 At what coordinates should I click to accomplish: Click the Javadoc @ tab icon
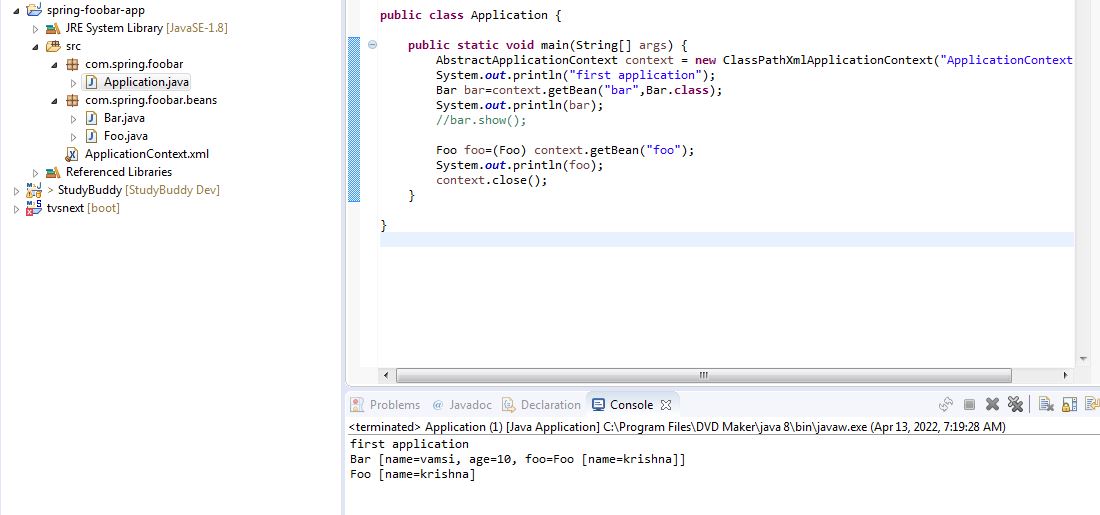point(438,405)
